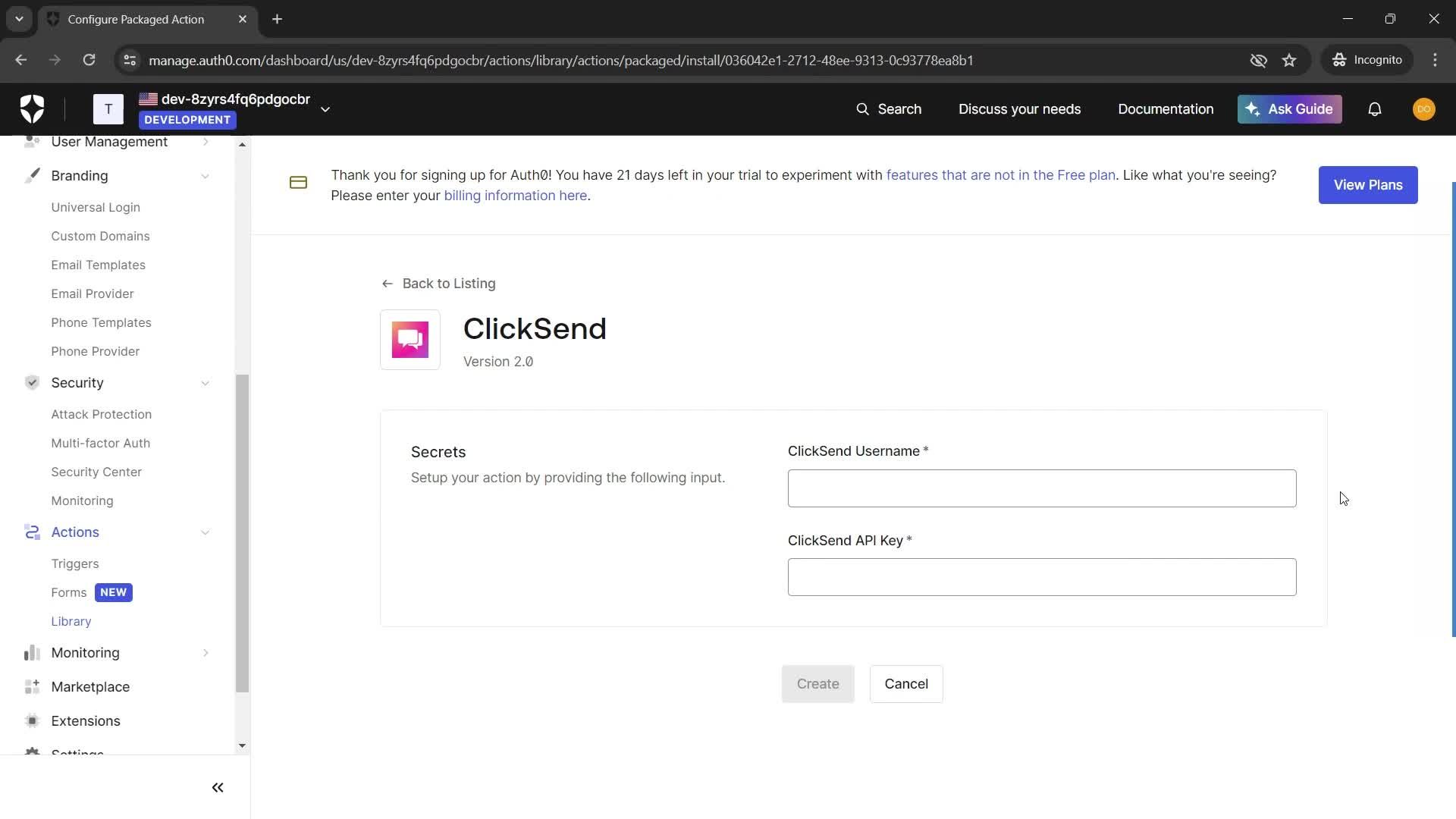This screenshot has height=819, width=1456.
Task: Open Universal Login page
Action: tap(96, 207)
